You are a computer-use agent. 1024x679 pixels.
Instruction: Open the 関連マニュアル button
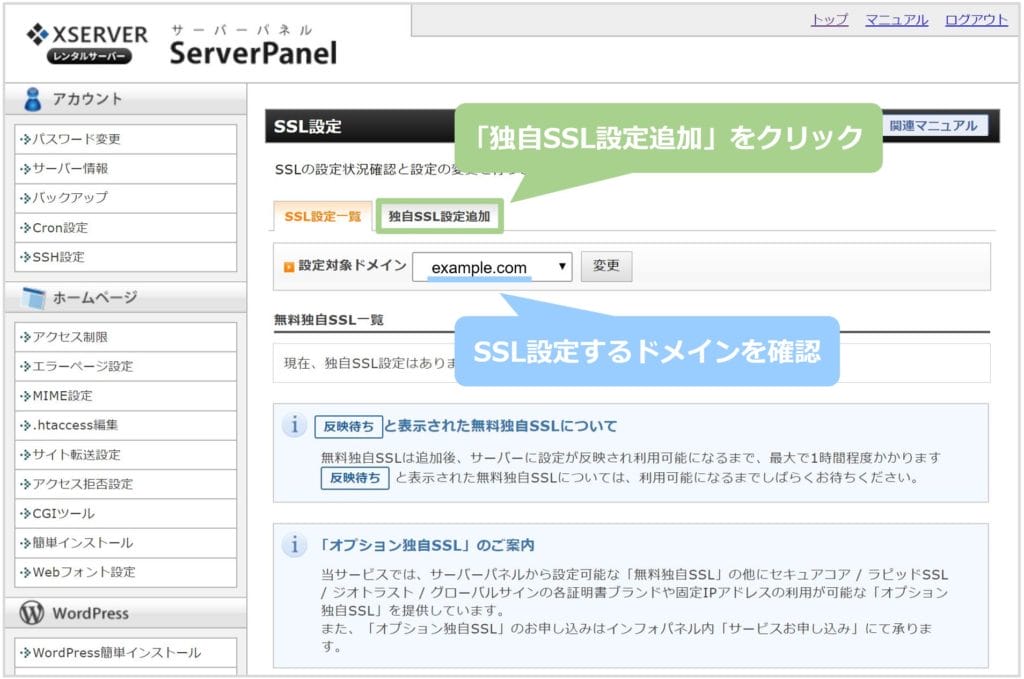(x=933, y=126)
